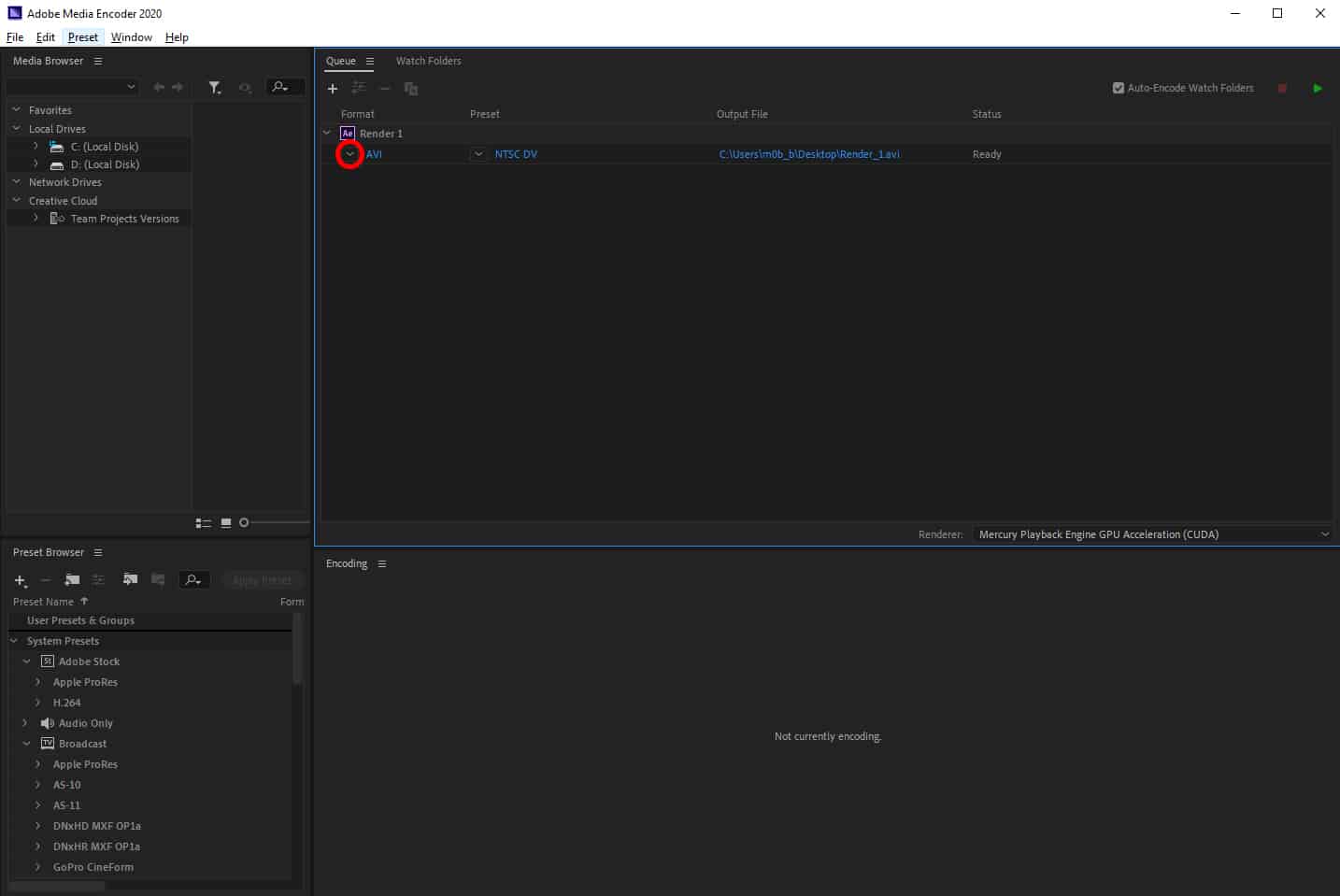
Task: Collapse the Broadcast preset group
Action: tap(26, 744)
